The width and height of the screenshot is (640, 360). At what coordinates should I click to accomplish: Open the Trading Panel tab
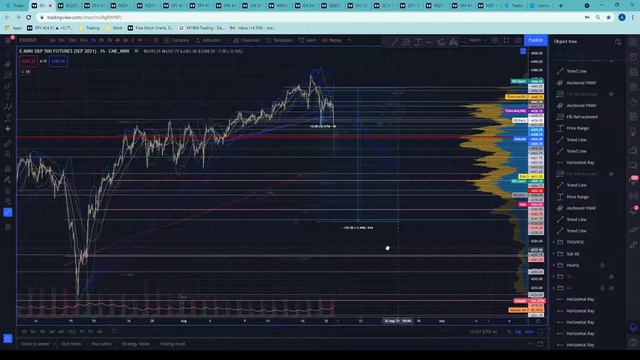coord(173,344)
